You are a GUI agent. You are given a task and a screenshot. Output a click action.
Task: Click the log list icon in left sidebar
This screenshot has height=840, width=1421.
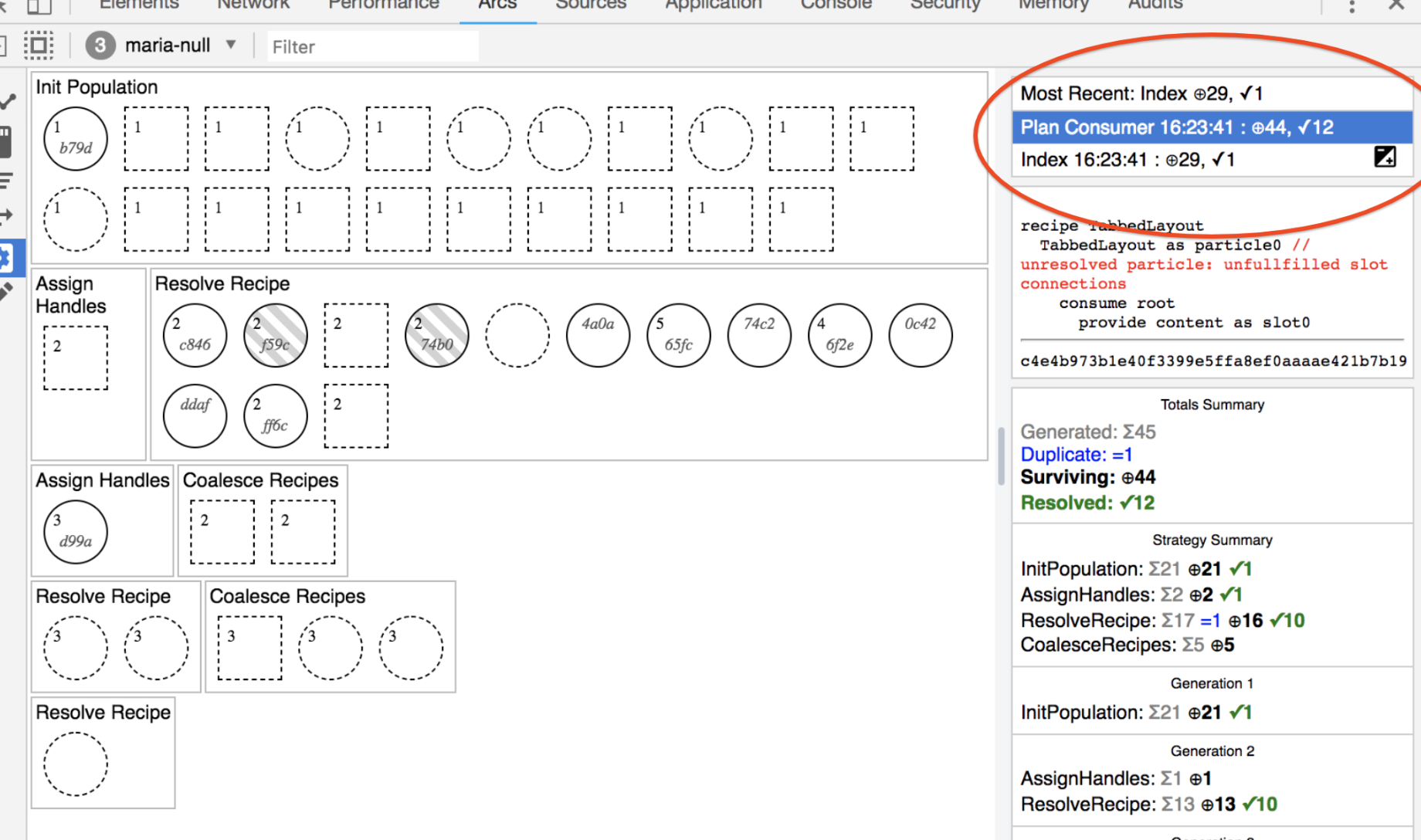point(8,179)
